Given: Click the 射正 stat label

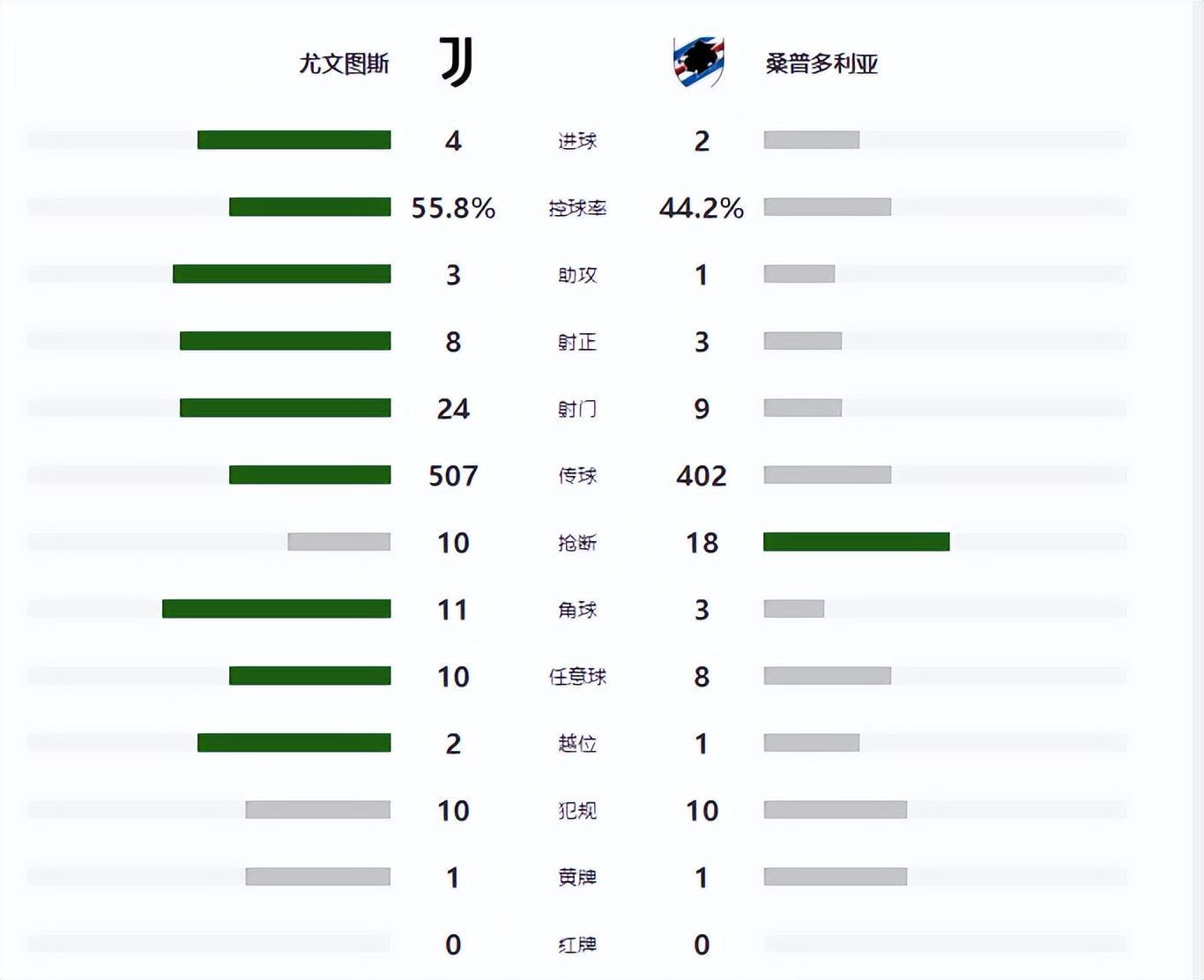Looking at the screenshot, I should [577, 342].
